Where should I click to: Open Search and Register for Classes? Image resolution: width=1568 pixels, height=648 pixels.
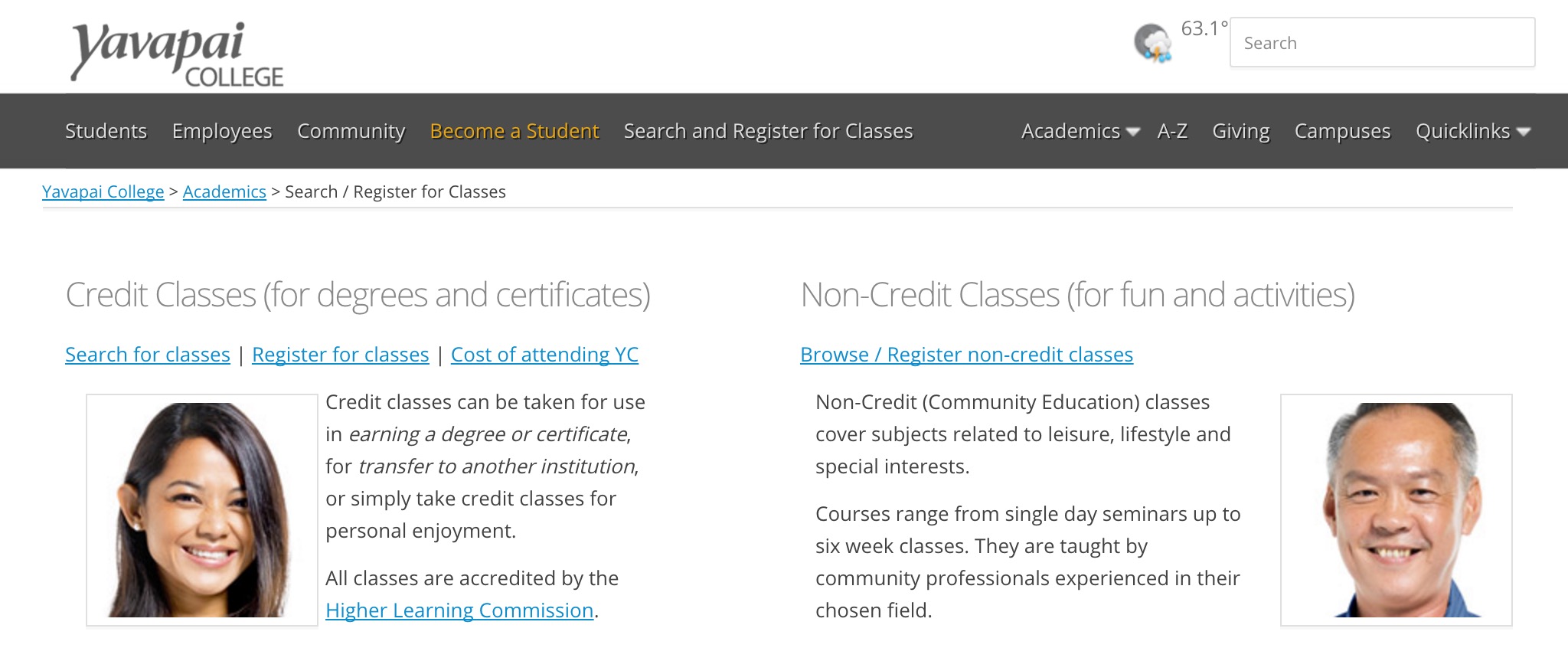768,131
